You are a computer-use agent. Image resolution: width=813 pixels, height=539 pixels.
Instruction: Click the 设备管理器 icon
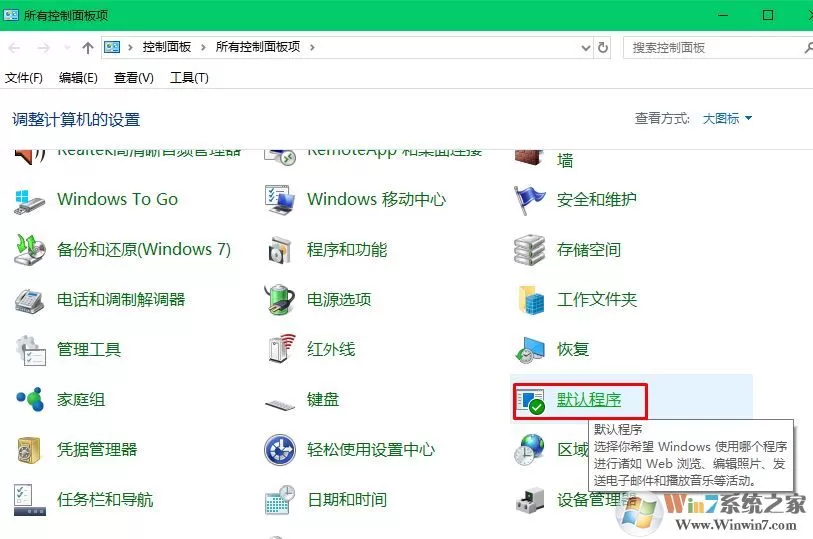point(530,500)
